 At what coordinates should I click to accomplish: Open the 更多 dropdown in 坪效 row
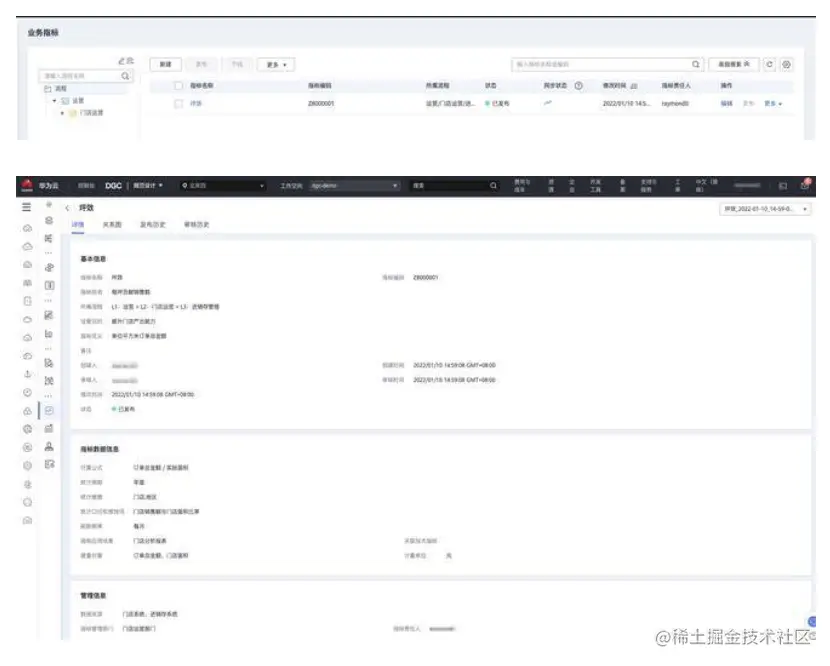(773, 104)
